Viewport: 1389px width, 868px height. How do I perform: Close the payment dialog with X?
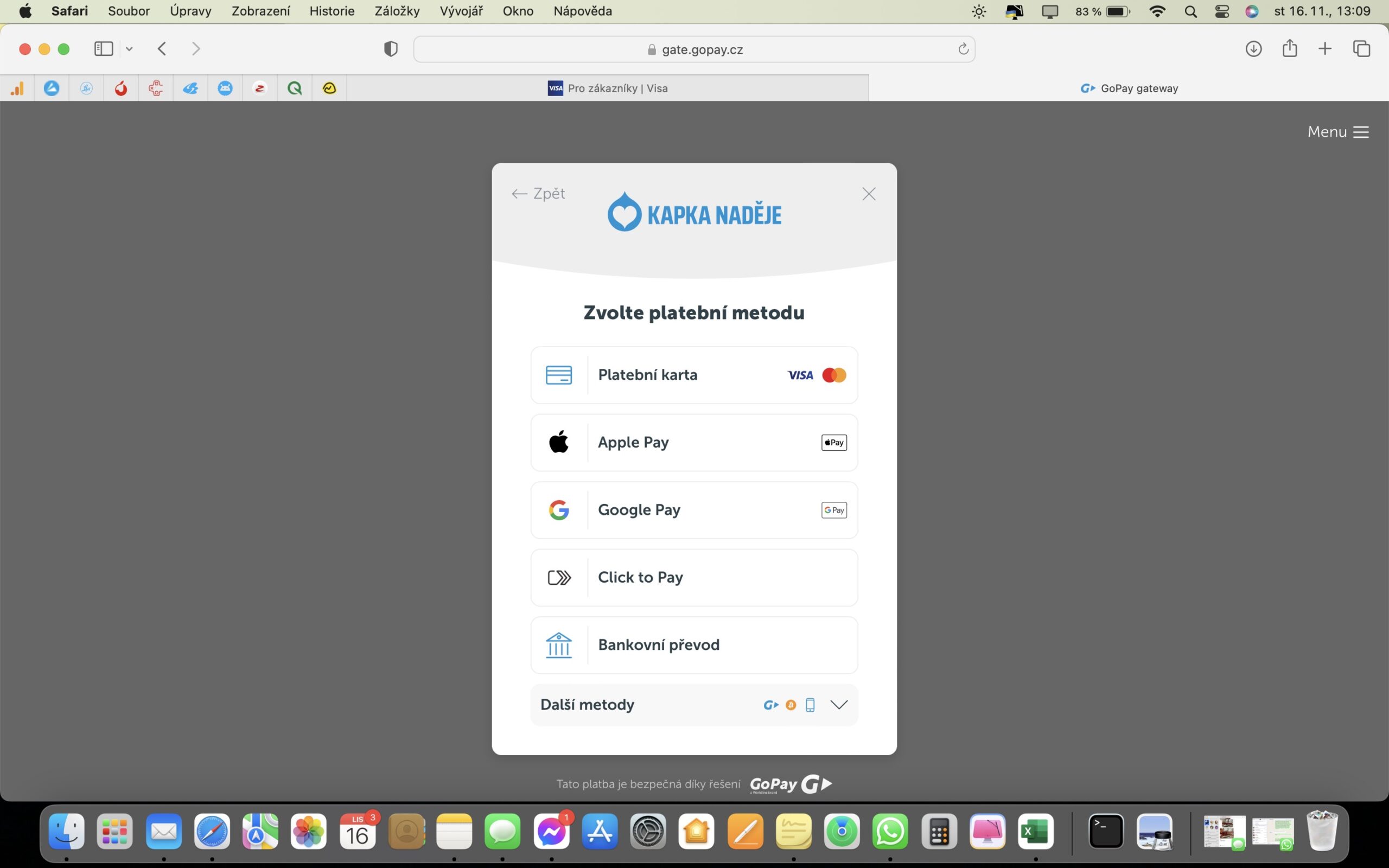pyautogui.click(x=869, y=194)
